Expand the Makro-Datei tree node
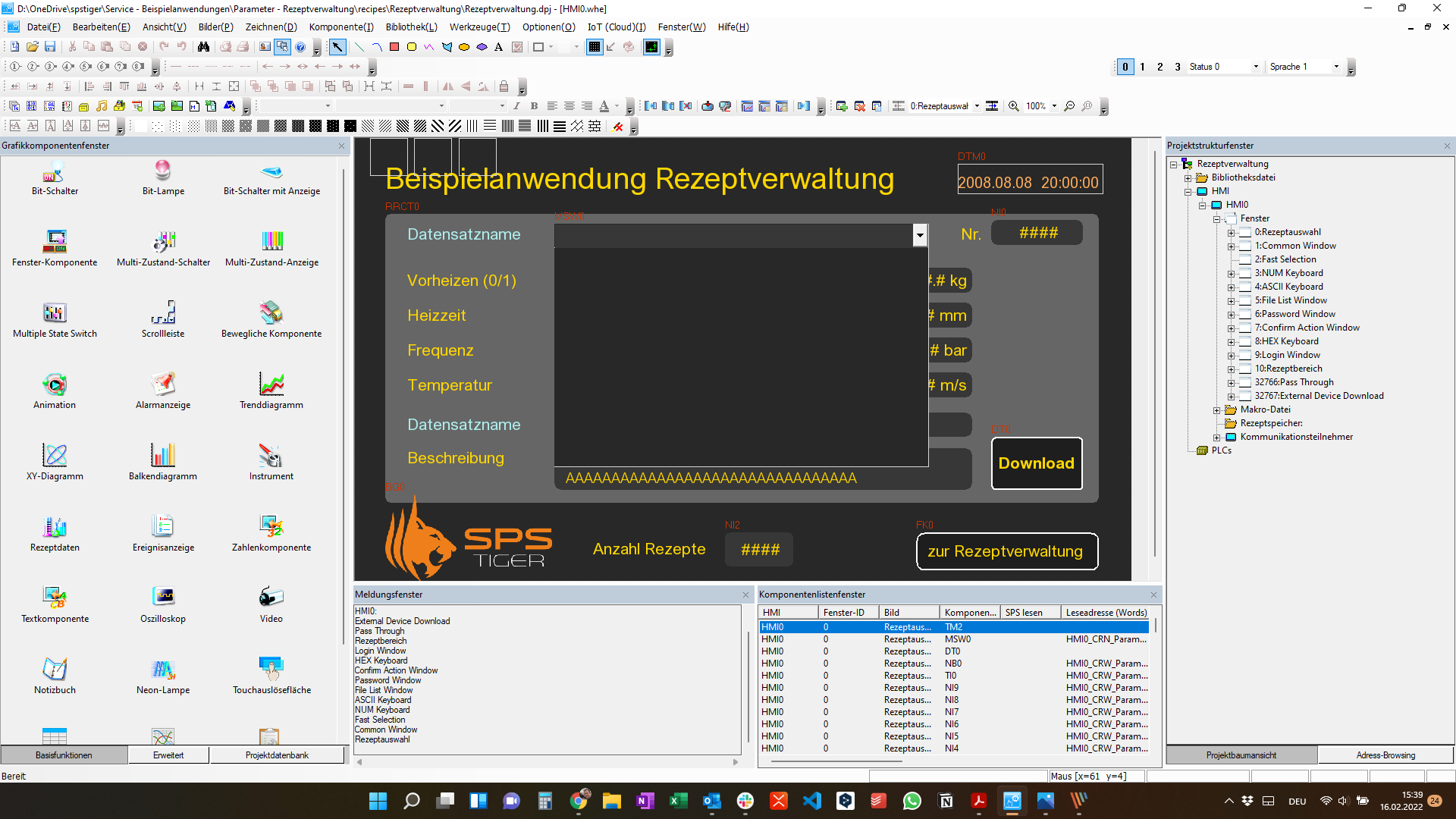 pos(1216,409)
